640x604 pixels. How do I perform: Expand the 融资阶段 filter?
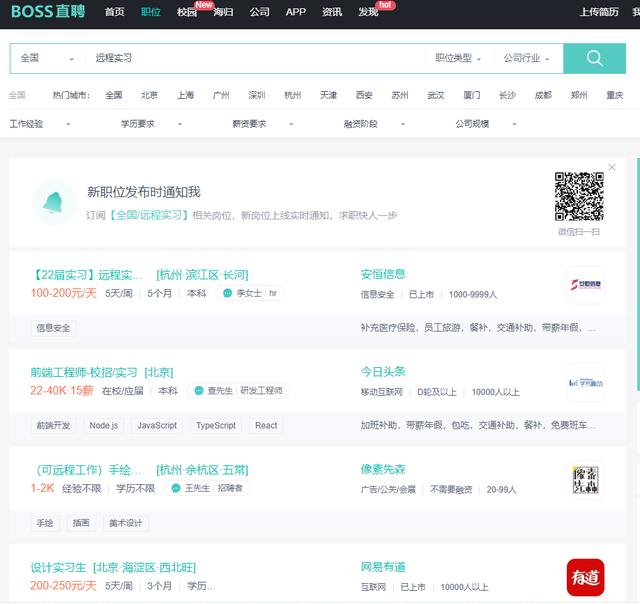pos(374,124)
